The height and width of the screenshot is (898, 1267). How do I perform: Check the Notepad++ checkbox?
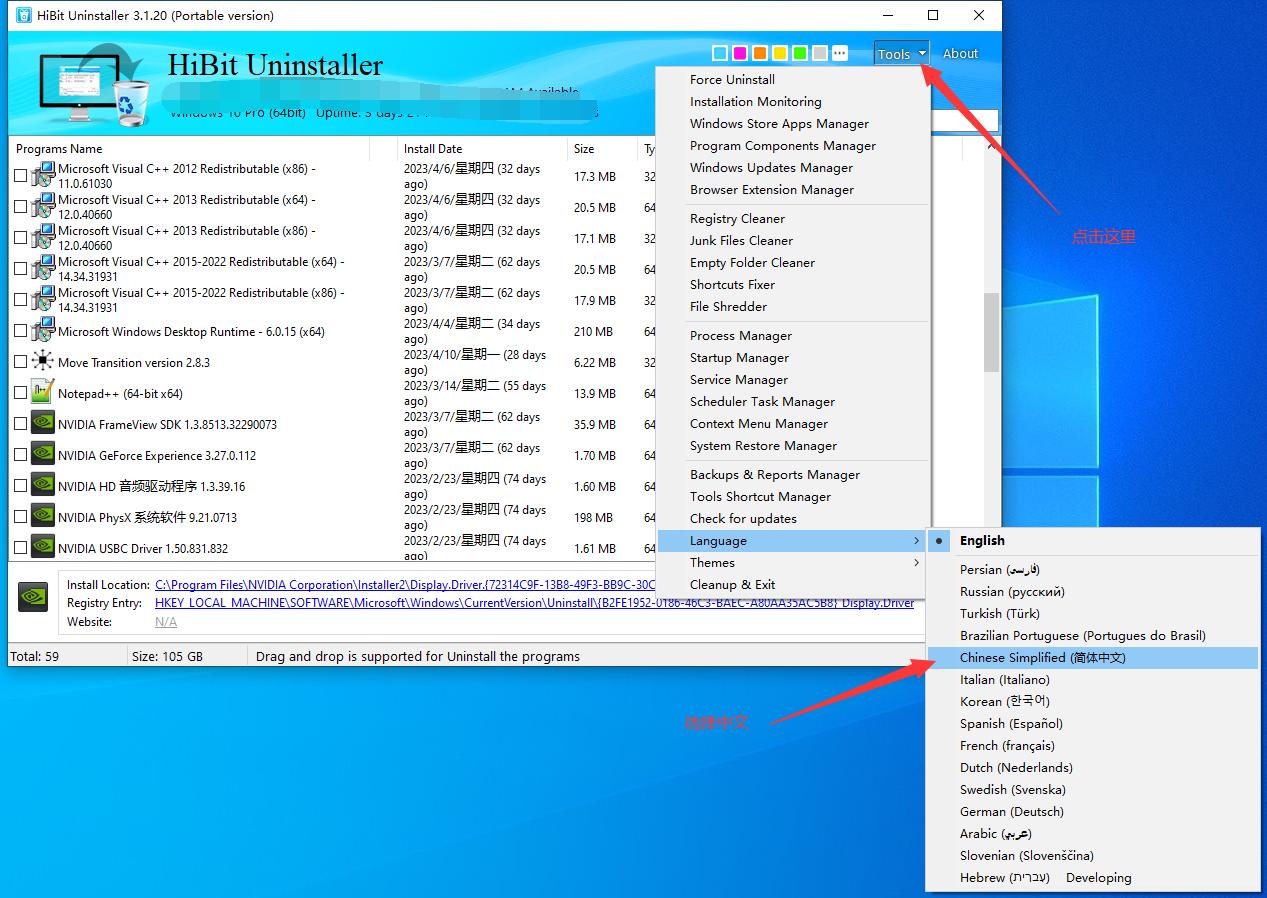pos(21,393)
